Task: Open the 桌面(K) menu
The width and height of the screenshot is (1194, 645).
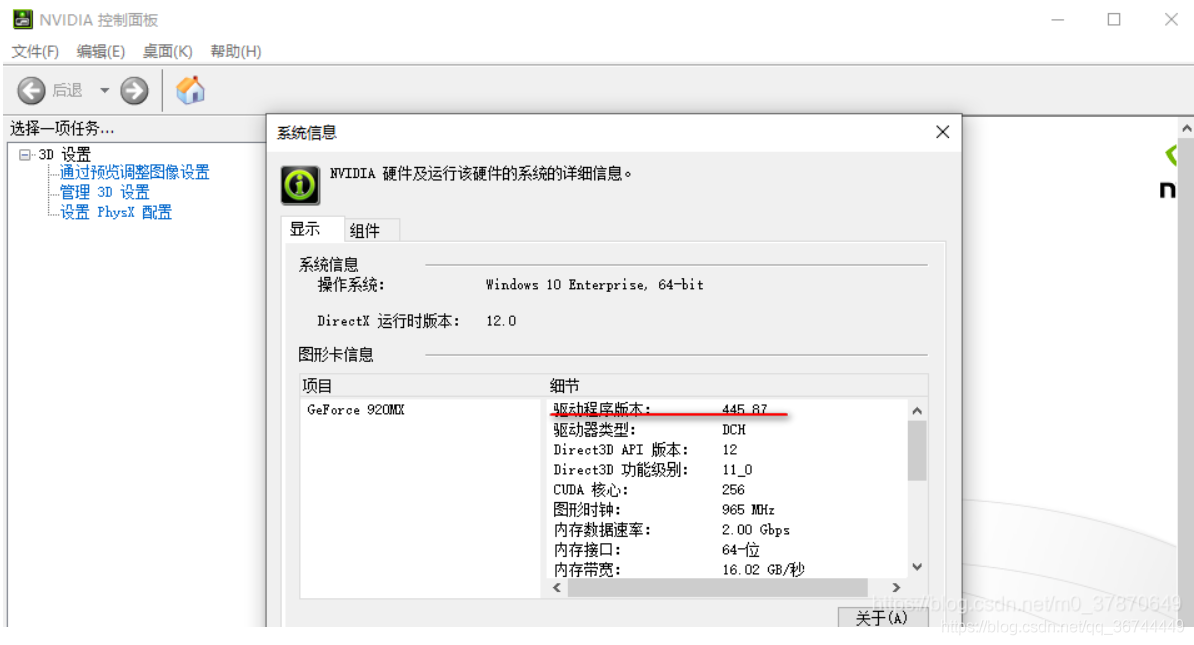Action: coord(166,51)
